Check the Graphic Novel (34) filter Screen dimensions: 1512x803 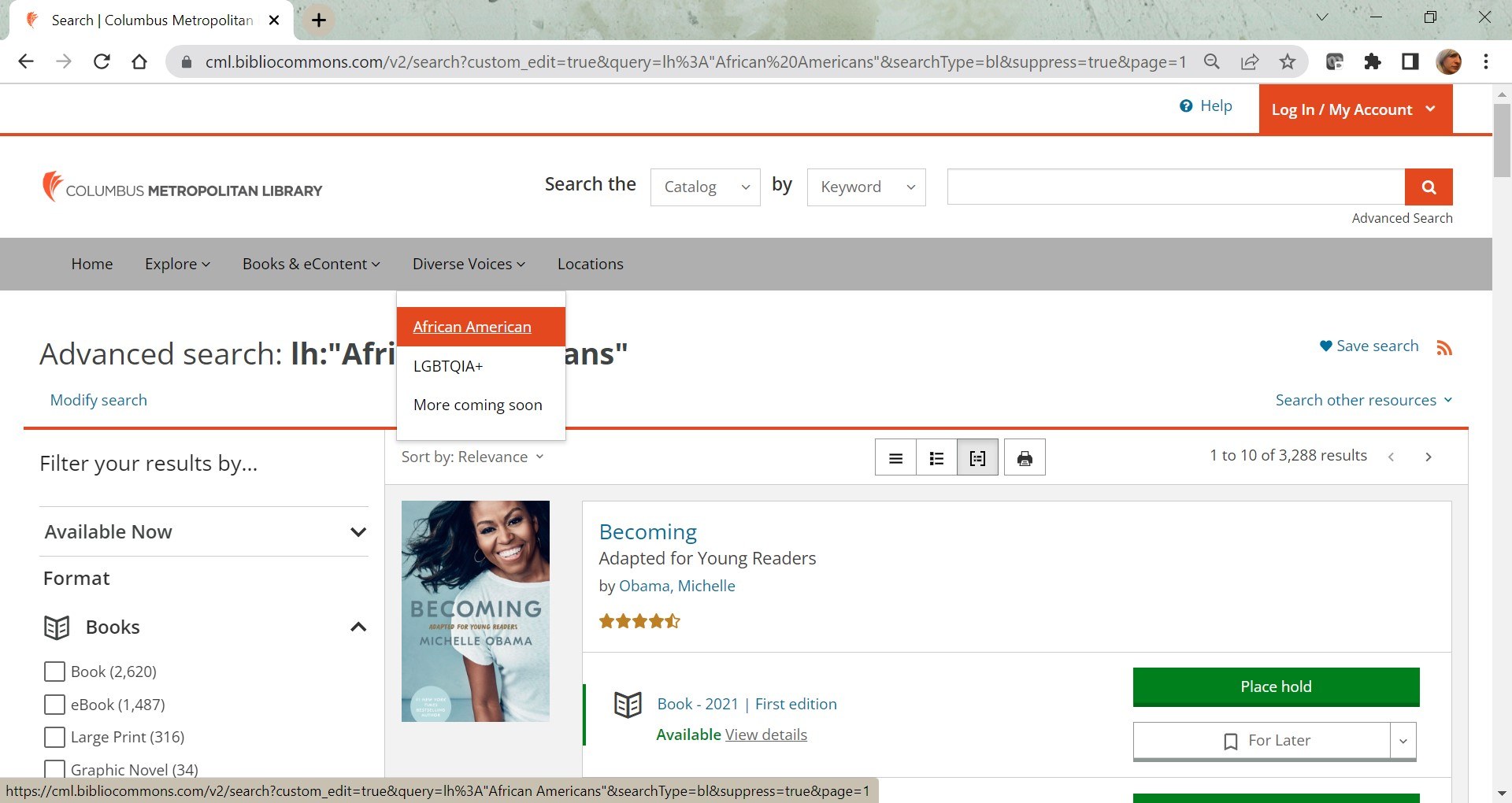pos(54,769)
